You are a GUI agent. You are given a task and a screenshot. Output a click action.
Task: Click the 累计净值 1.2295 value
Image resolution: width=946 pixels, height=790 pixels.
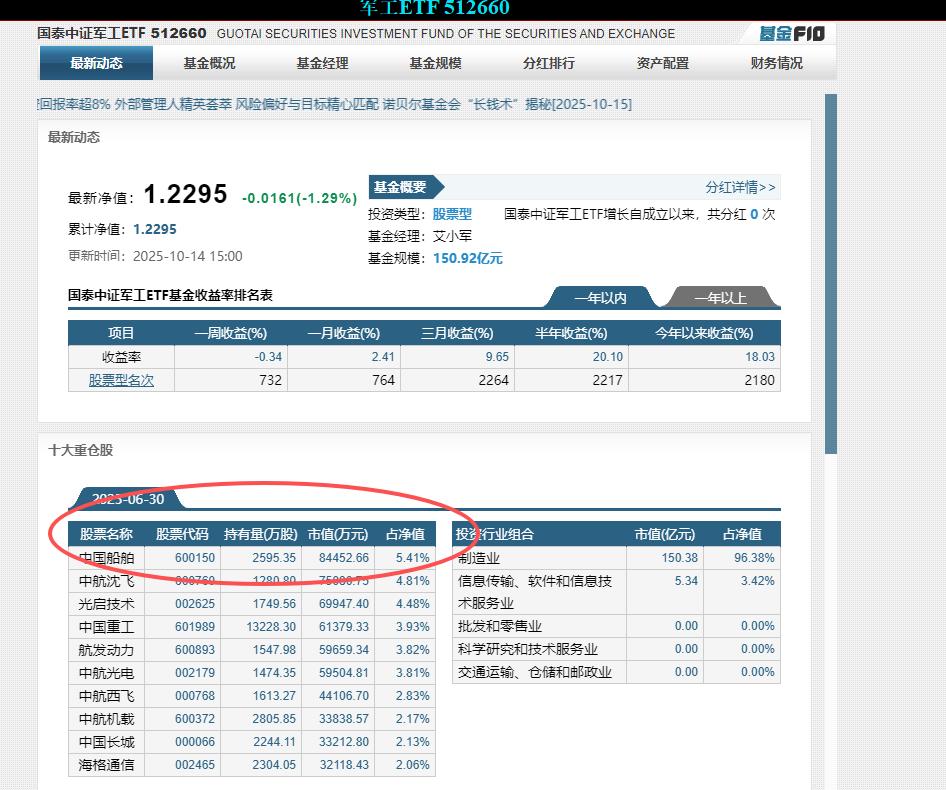[x=154, y=229]
